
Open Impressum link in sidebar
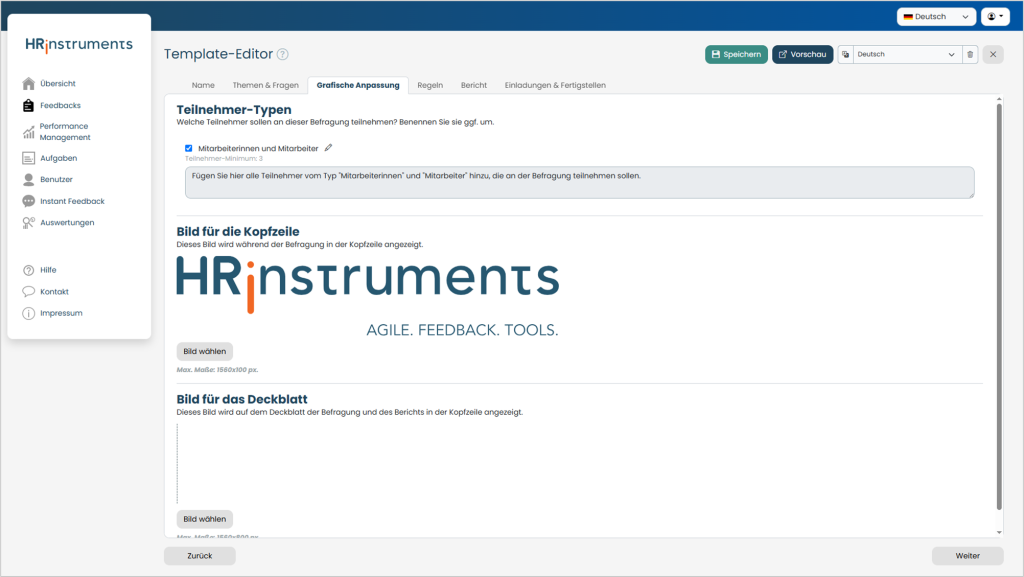(61, 313)
